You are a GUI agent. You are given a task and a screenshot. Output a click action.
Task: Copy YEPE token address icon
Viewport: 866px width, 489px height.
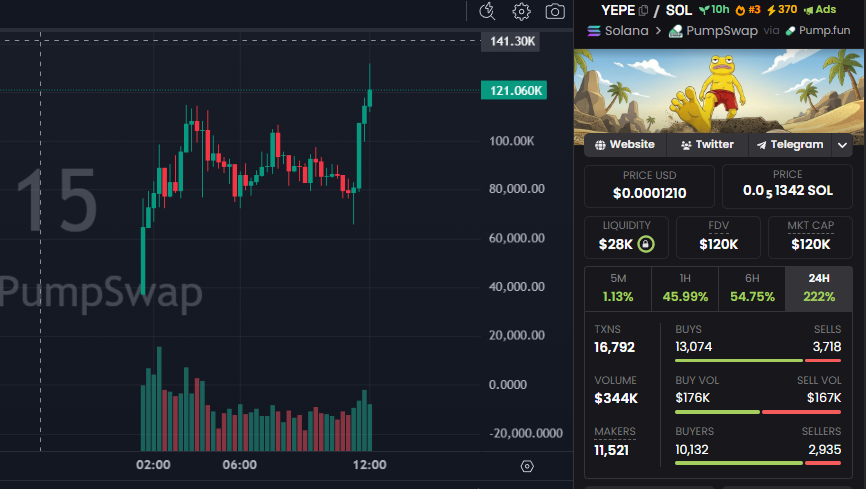pyautogui.click(x=643, y=10)
